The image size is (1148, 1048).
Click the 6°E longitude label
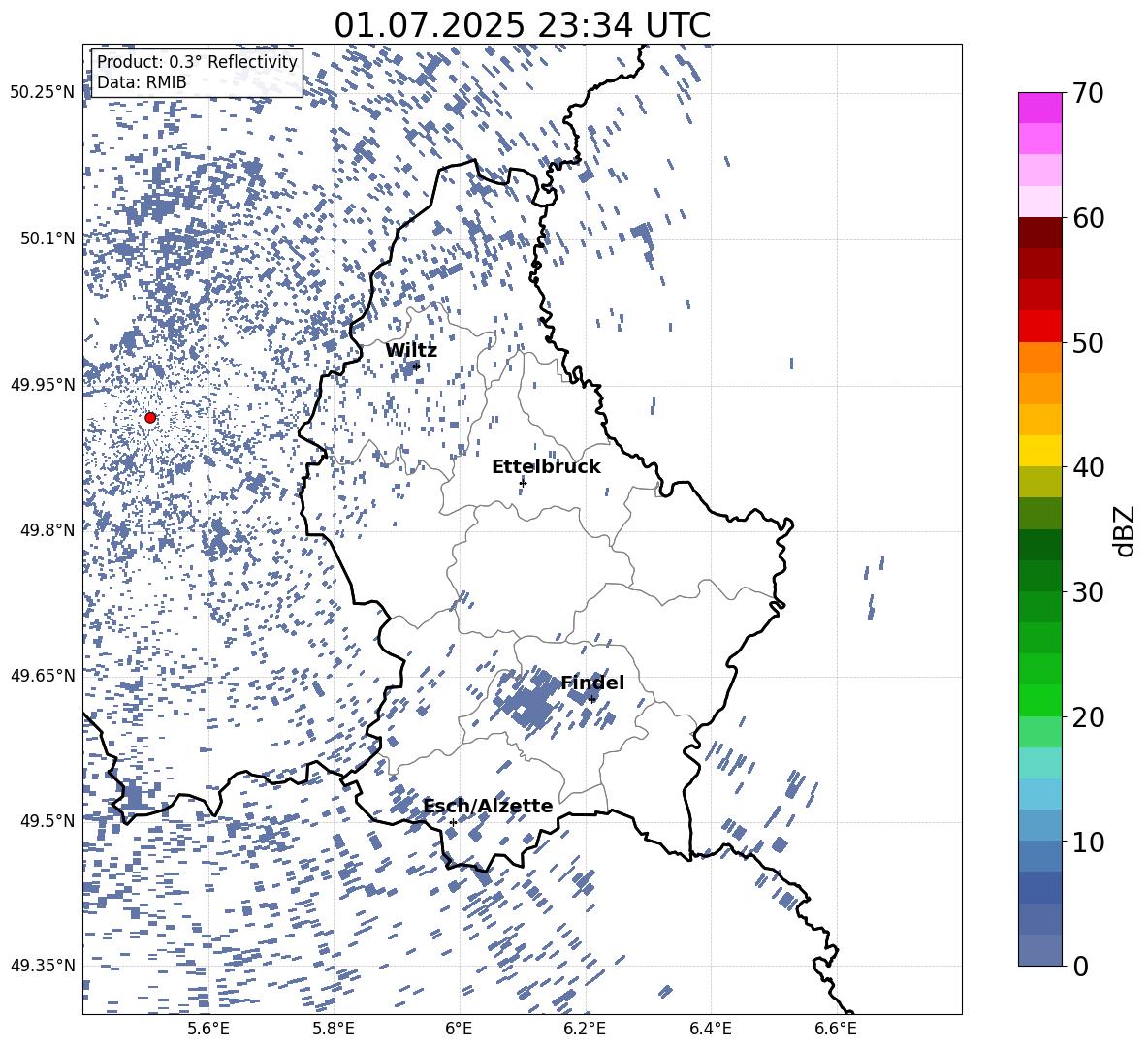point(459,1029)
